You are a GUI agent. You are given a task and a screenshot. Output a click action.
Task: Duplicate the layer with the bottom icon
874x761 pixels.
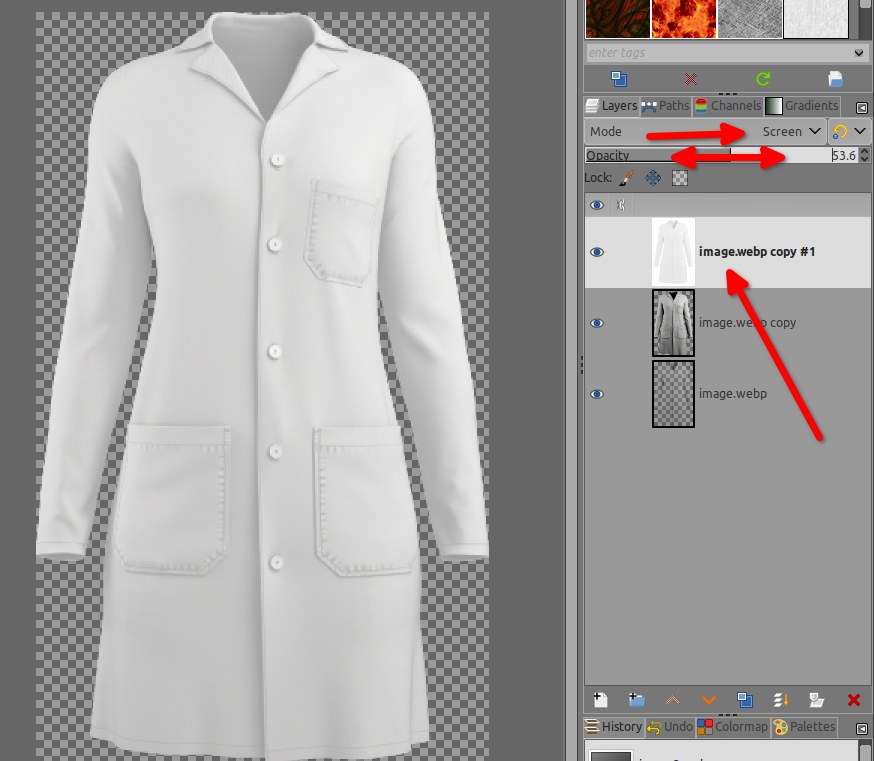(x=745, y=700)
